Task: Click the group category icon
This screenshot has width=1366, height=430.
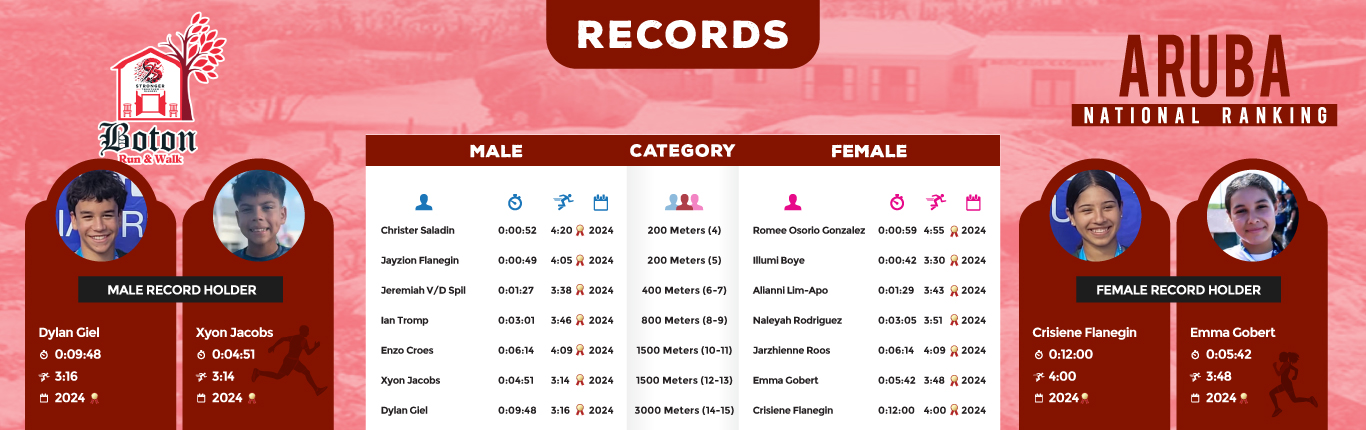Action: 683,202
